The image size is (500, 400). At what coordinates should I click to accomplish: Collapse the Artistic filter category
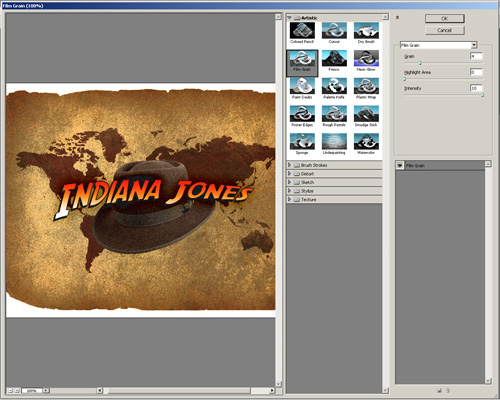[x=289, y=17]
